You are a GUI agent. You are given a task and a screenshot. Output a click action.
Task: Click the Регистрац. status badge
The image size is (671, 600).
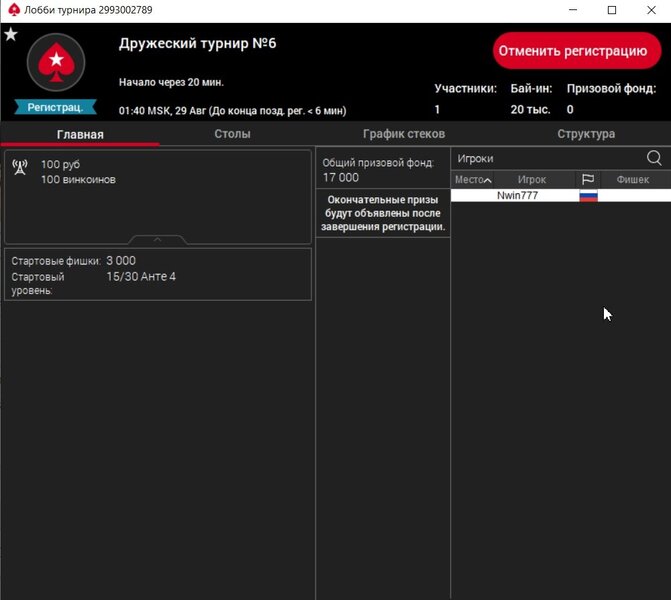[55, 106]
